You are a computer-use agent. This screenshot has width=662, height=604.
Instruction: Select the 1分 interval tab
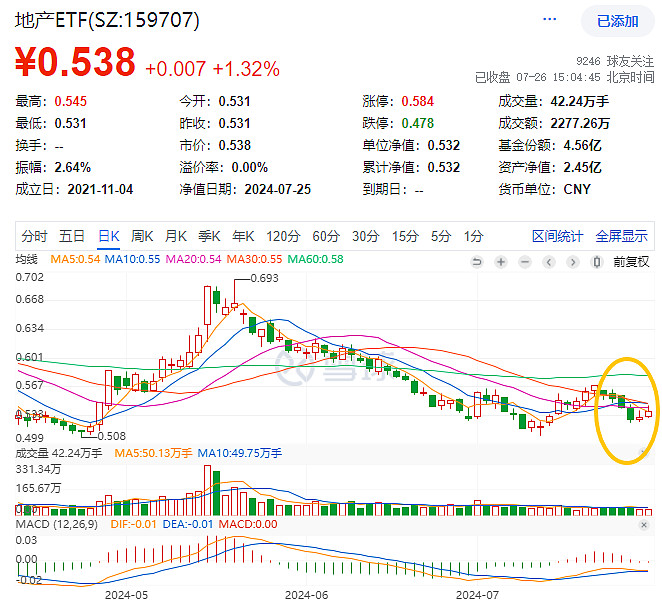[x=473, y=236]
